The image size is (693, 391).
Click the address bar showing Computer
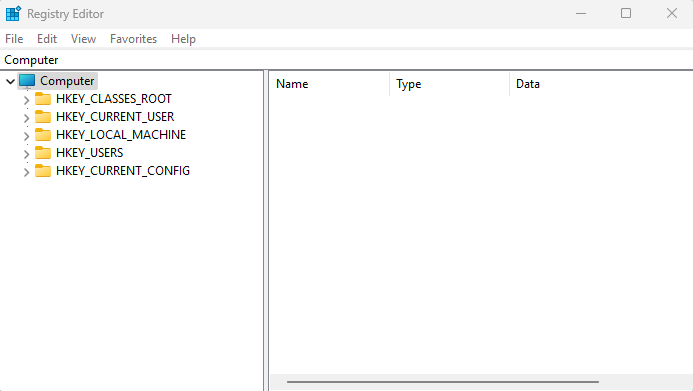(346, 60)
